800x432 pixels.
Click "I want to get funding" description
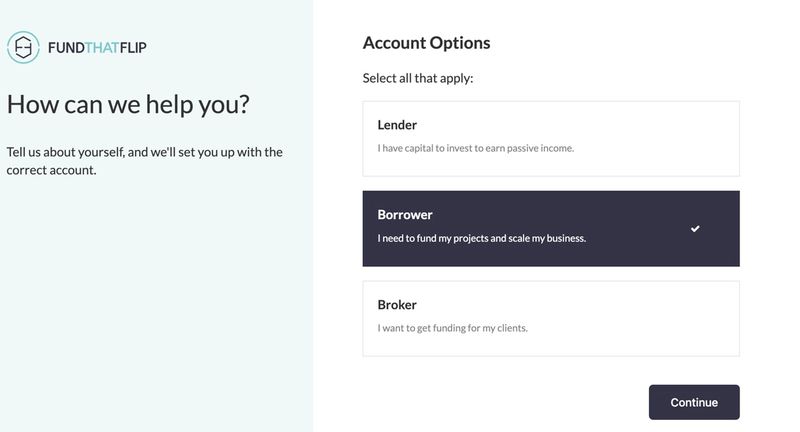[x=452, y=328]
